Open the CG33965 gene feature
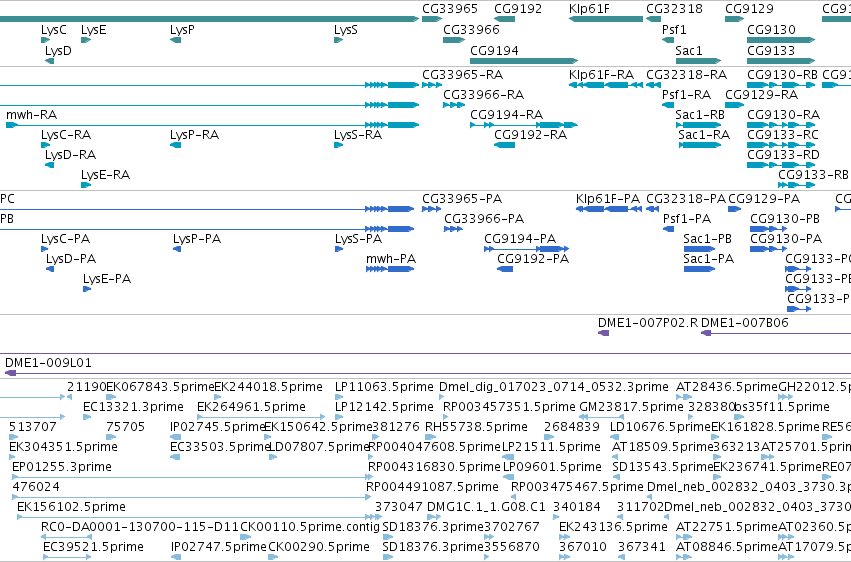The height and width of the screenshot is (562, 851). click(432, 19)
